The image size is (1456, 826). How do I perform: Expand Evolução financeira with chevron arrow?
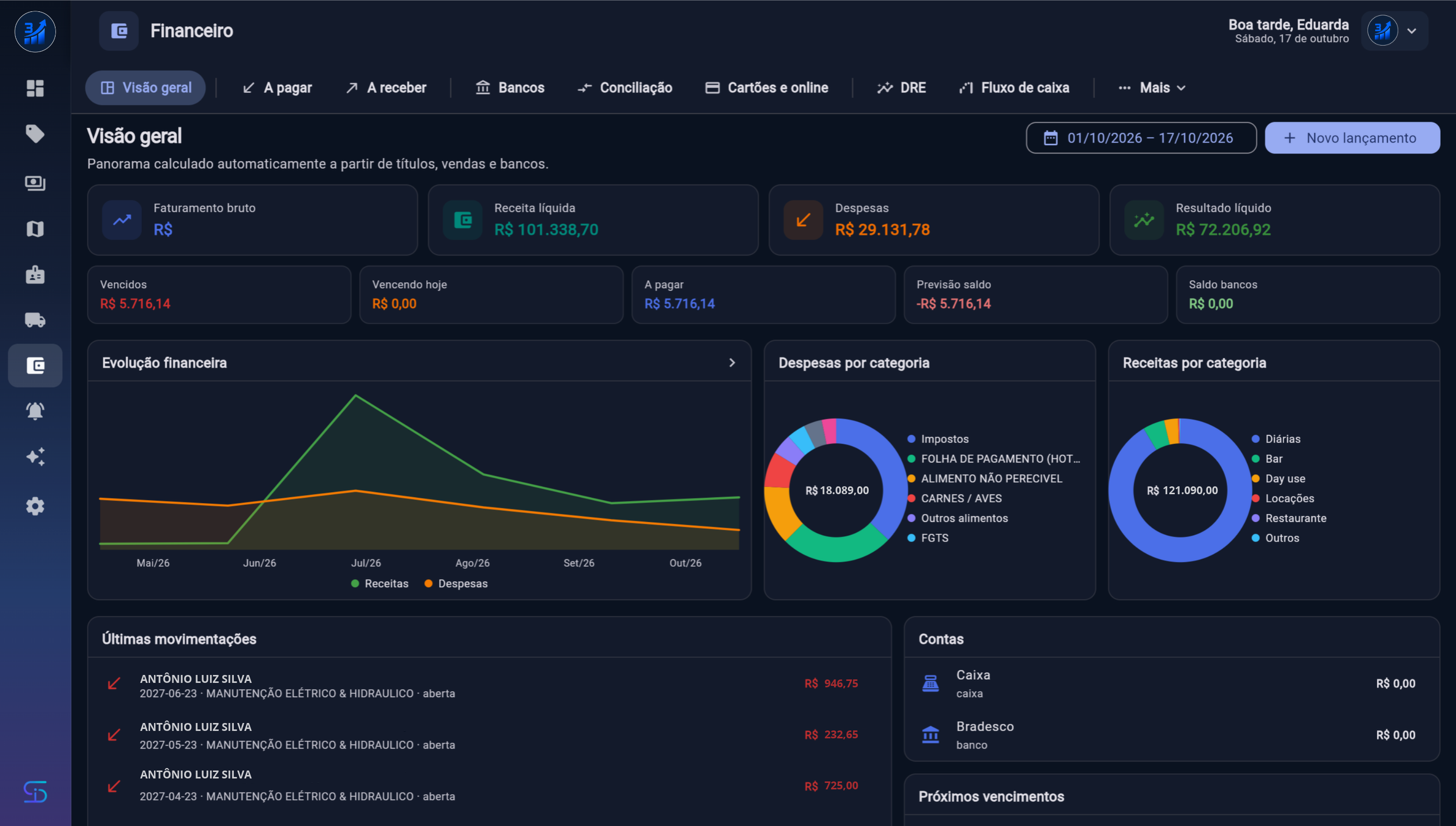[x=731, y=362]
